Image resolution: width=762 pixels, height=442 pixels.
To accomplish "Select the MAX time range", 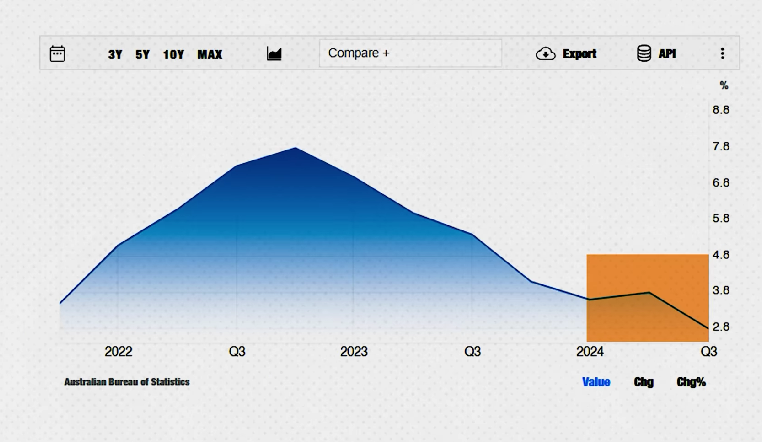I will [x=210, y=54].
